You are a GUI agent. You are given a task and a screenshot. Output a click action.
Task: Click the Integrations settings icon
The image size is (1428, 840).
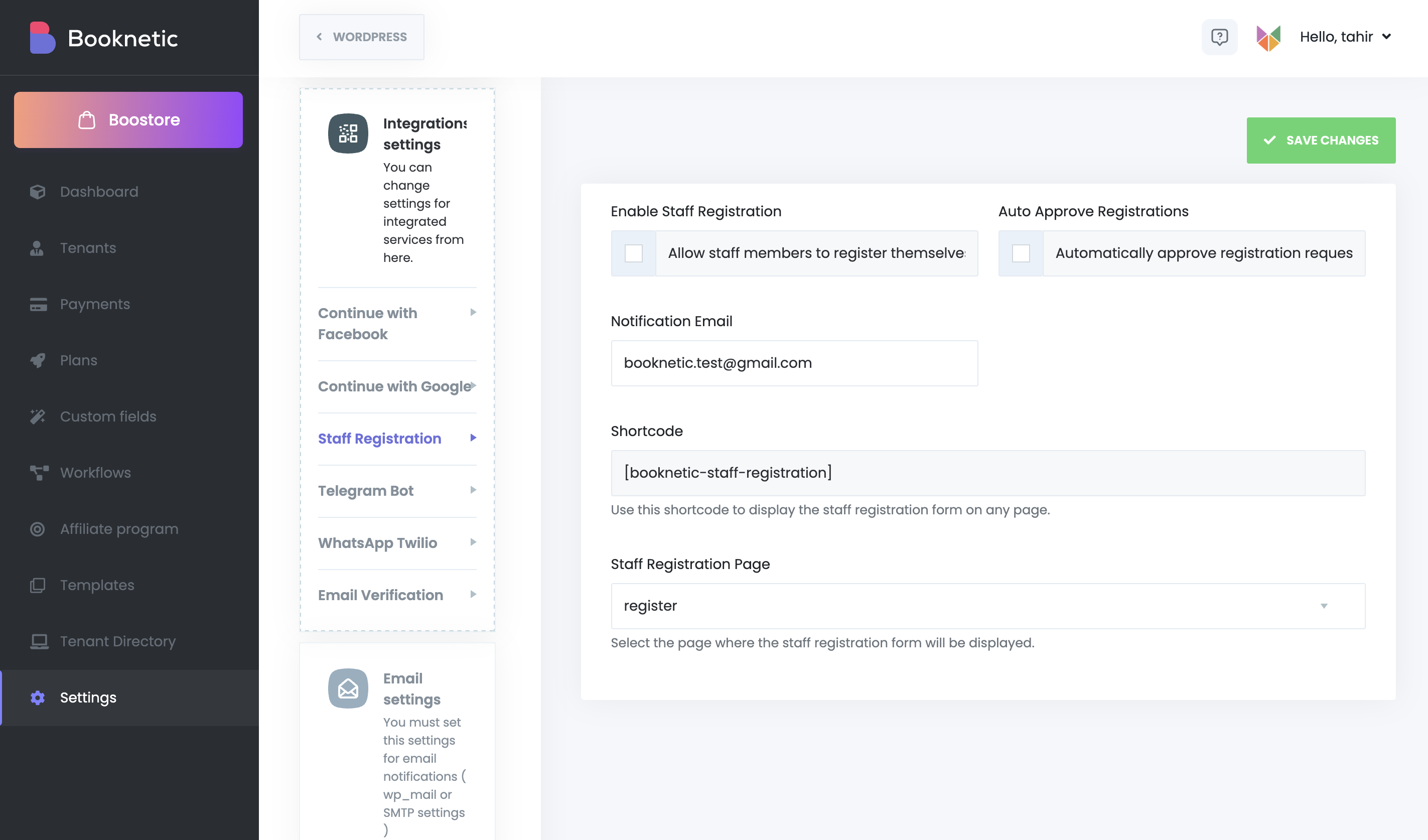348,134
